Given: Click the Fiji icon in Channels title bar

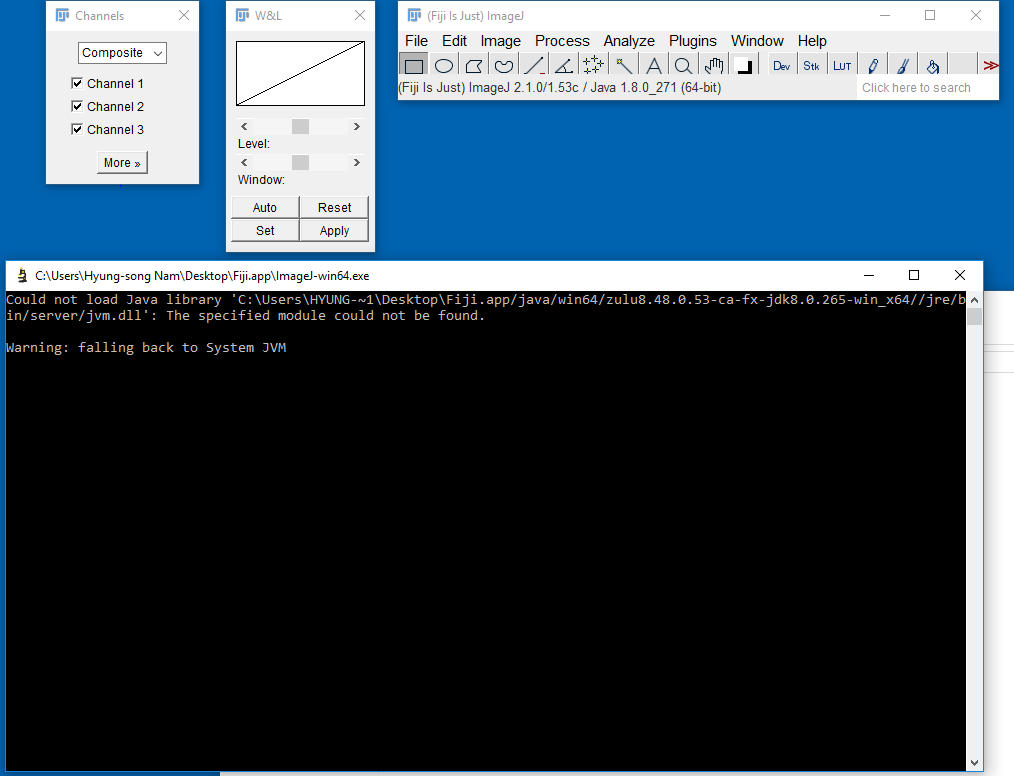Looking at the screenshot, I should coord(63,16).
